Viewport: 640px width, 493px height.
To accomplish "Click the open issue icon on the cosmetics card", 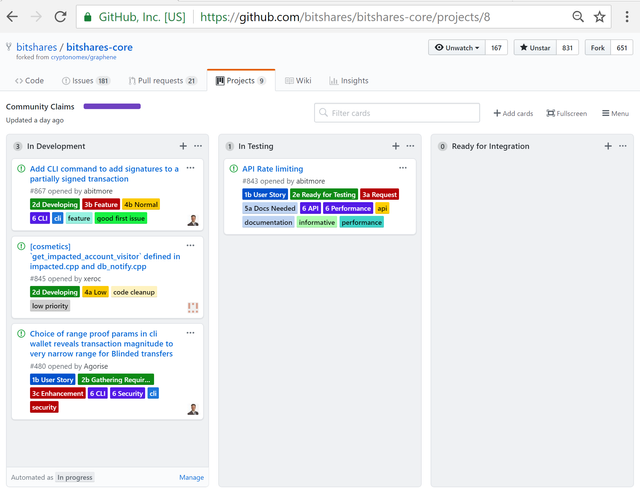I will pos(21,246).
